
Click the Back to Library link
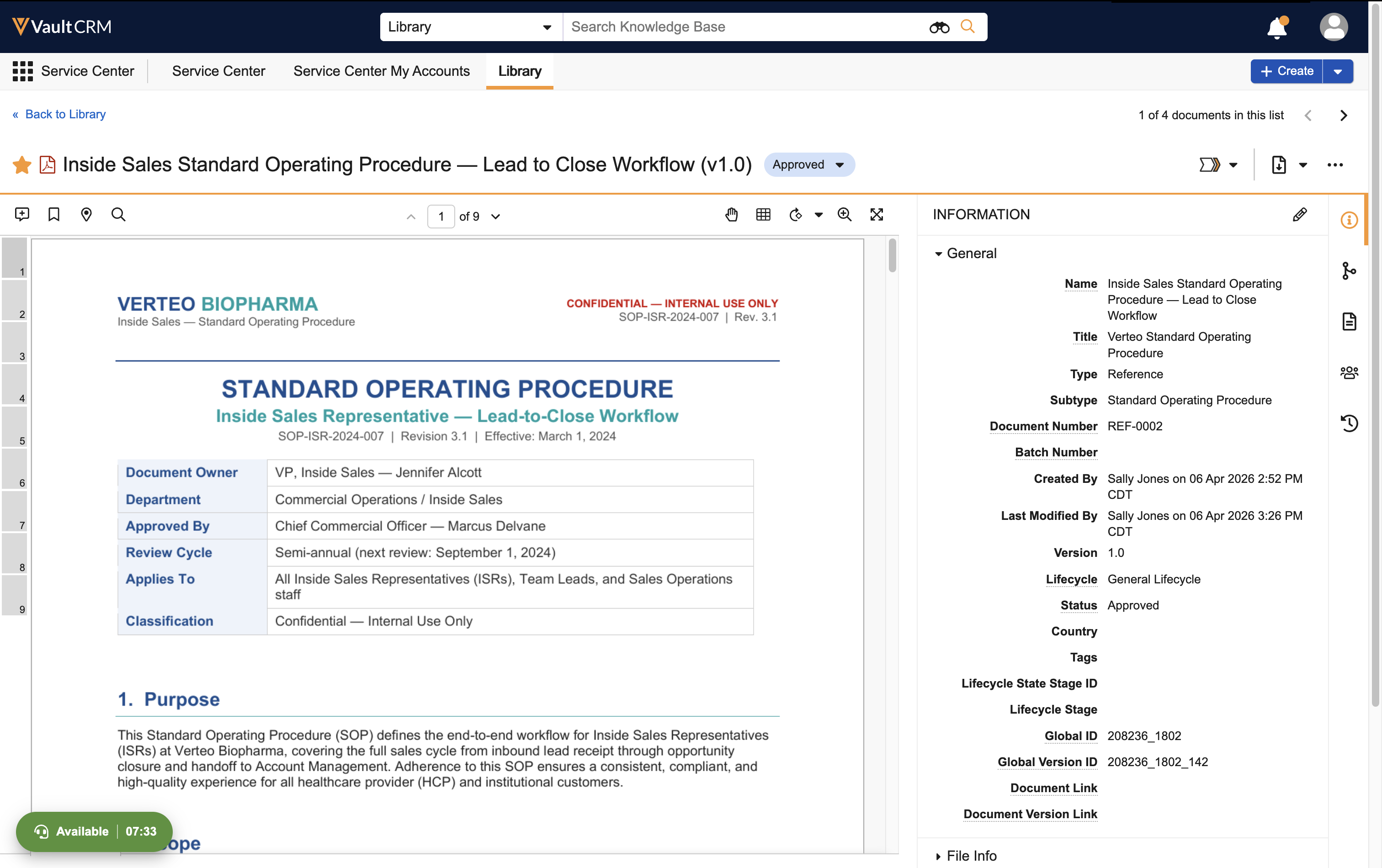click(x=65, y=114)
